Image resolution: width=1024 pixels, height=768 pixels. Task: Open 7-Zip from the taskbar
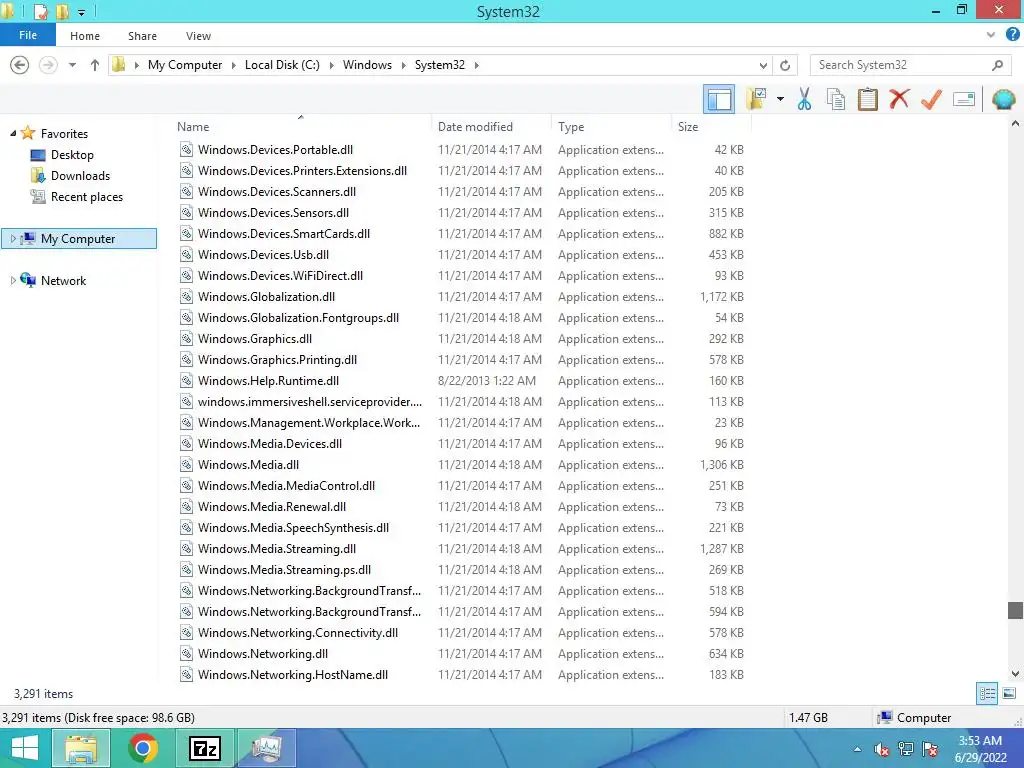pos(204,748)
